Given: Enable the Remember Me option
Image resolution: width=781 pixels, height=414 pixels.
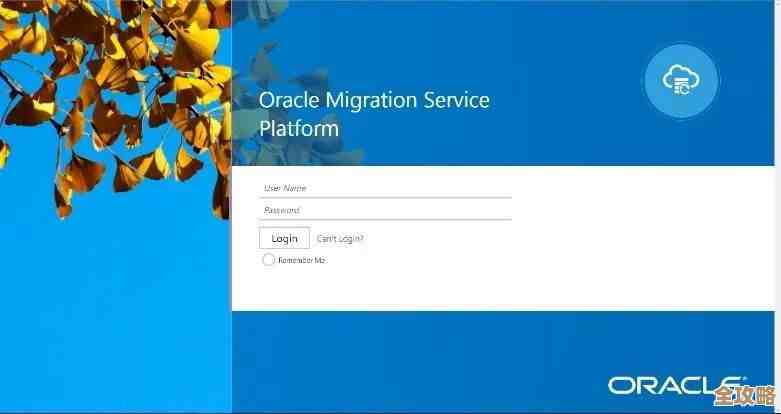Looking at the screenshot, I should tap(268, 260).
